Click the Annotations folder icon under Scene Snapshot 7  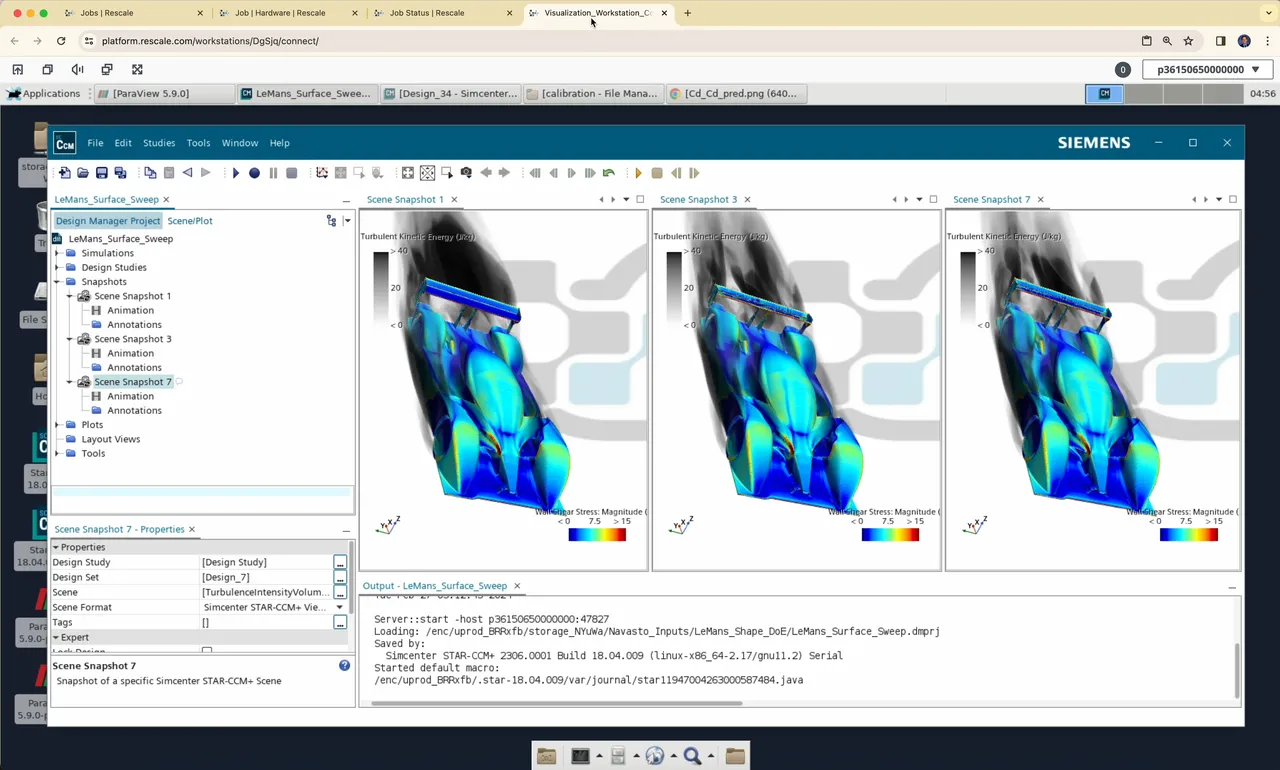[97, 410]
